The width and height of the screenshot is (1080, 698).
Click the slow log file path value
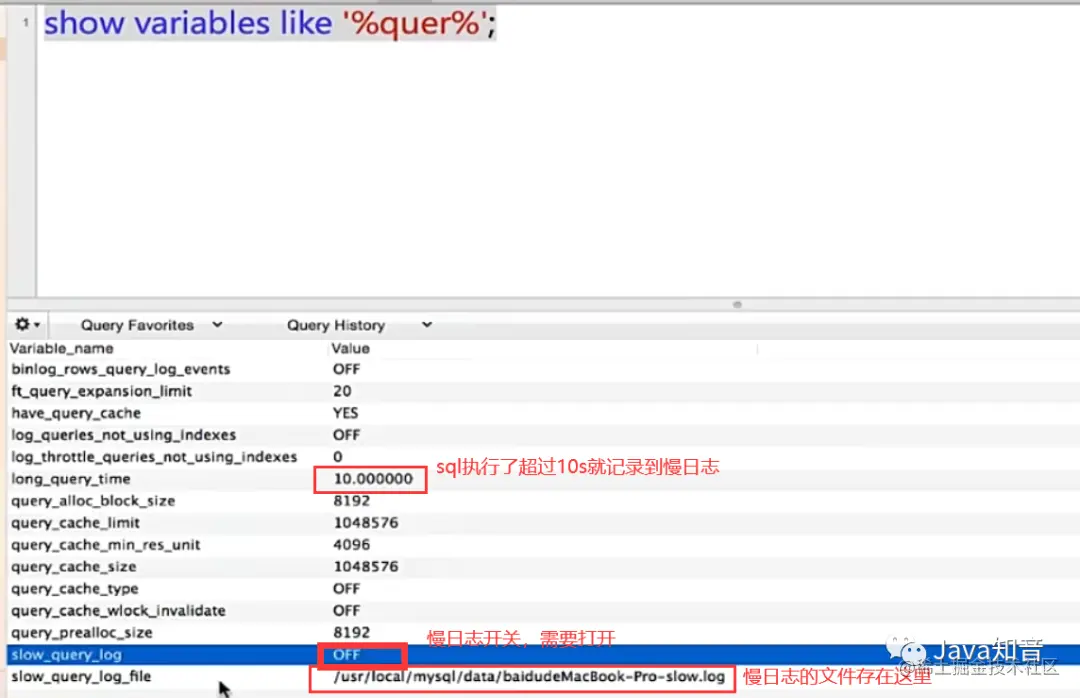click(528, 677)
